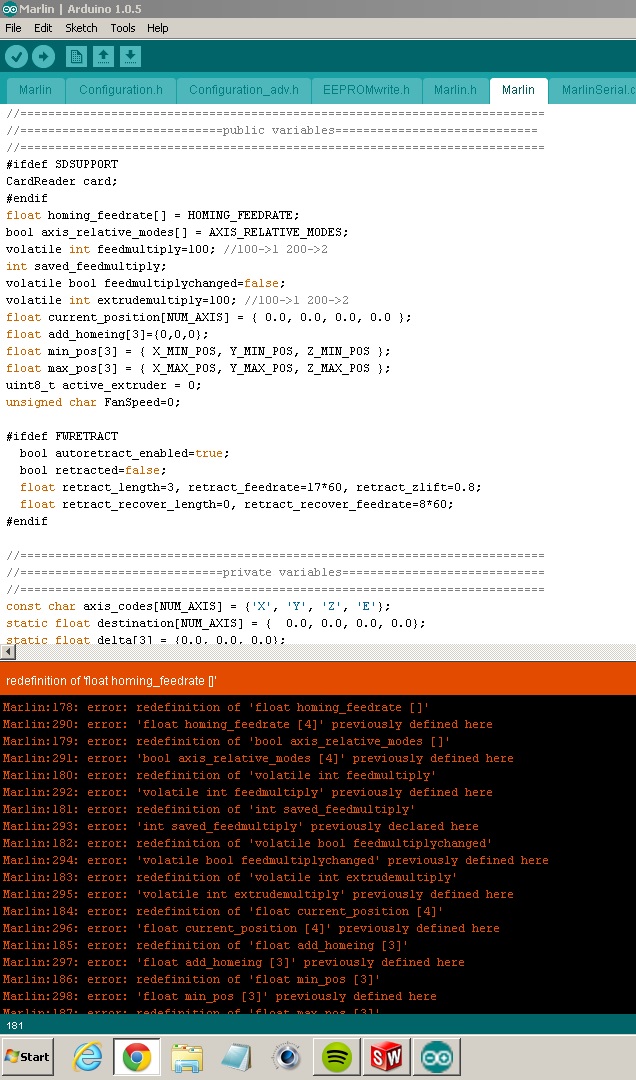Launch Internet Explorer from the taskbar
The width and height of the screenshot is (636, 1080).
point(88,1056)
